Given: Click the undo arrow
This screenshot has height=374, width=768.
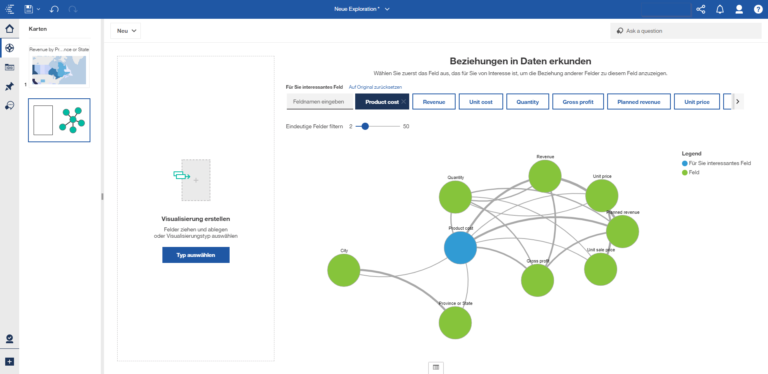Looking at the screenshot, I should pos(54,9).
